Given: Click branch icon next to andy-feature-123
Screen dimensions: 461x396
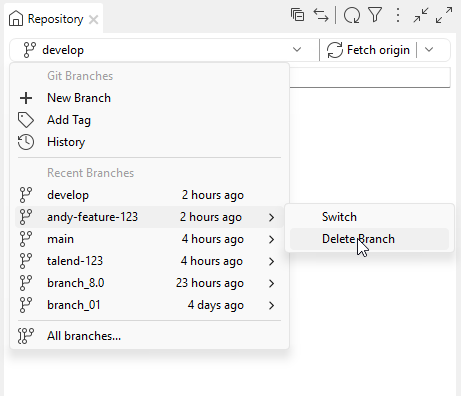Looking at the screenshot, I should 26,217.
